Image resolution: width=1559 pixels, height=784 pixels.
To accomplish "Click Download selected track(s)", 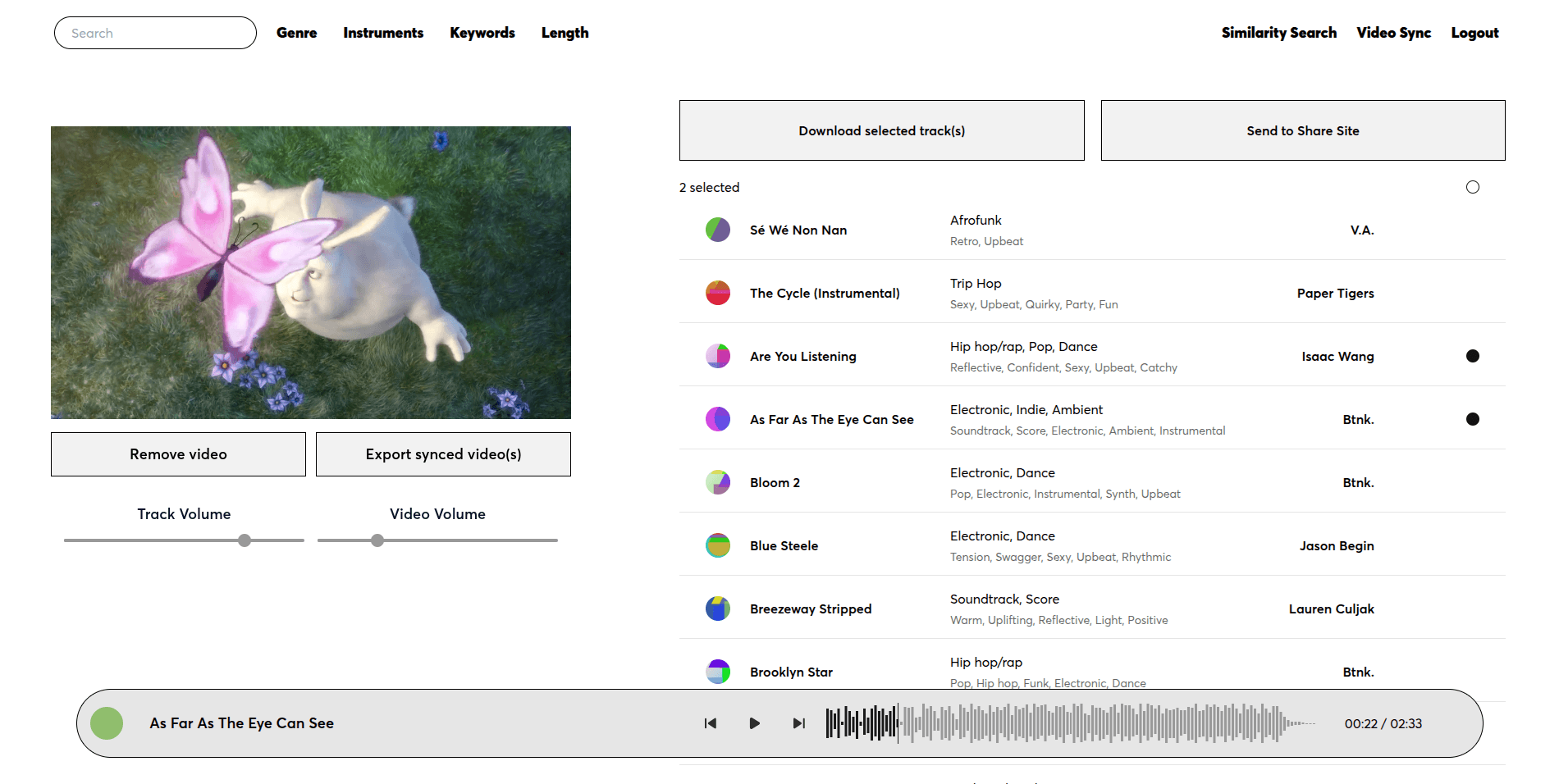I will pyautogui.click(x=881, y=130).
